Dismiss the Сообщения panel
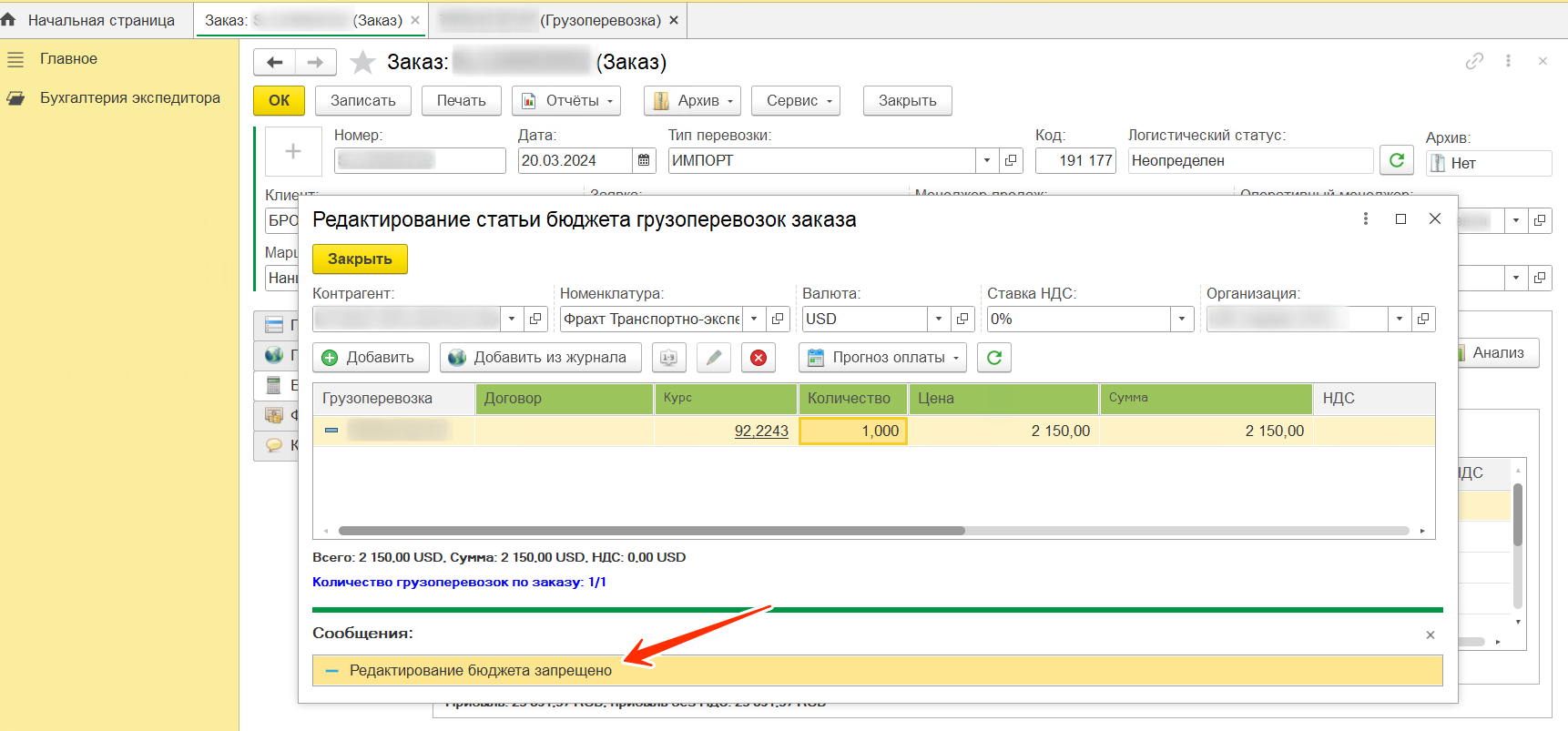Viewport: 1568px width, 731px height. 1431,635
